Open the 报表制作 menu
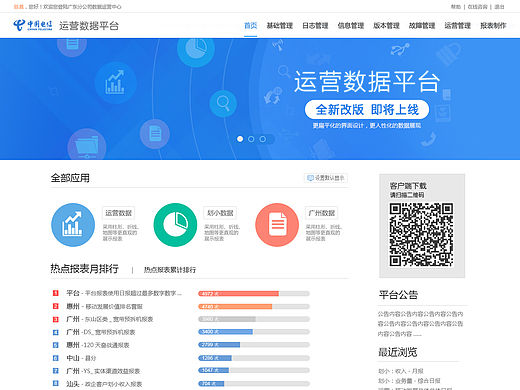 (x=493, y=26)
